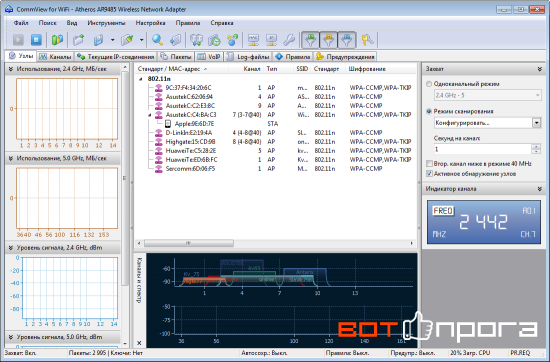Toggle the green data packets filter funnel
550x362 pixels.
coord(310,40)
